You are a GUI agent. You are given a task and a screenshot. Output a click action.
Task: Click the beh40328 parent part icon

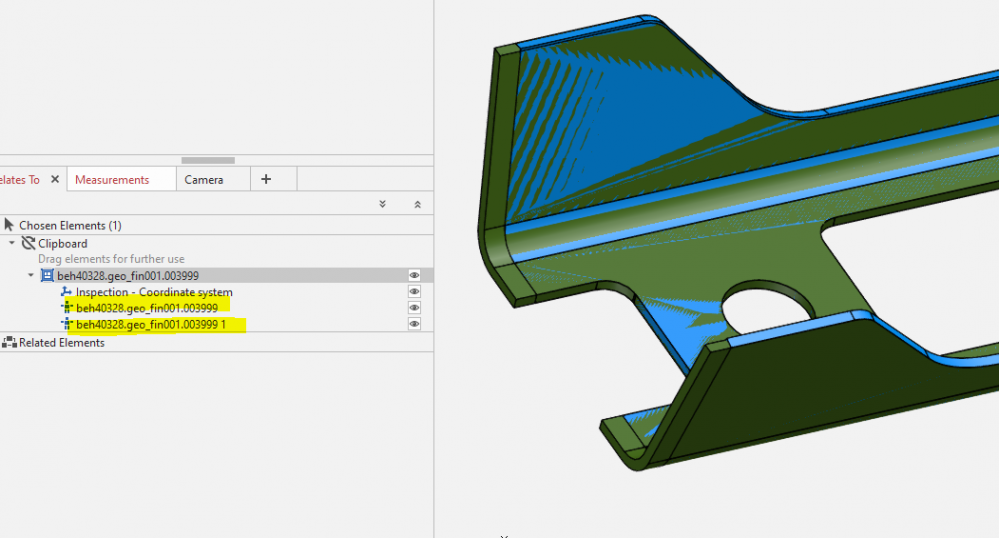[x=47, y=275]
